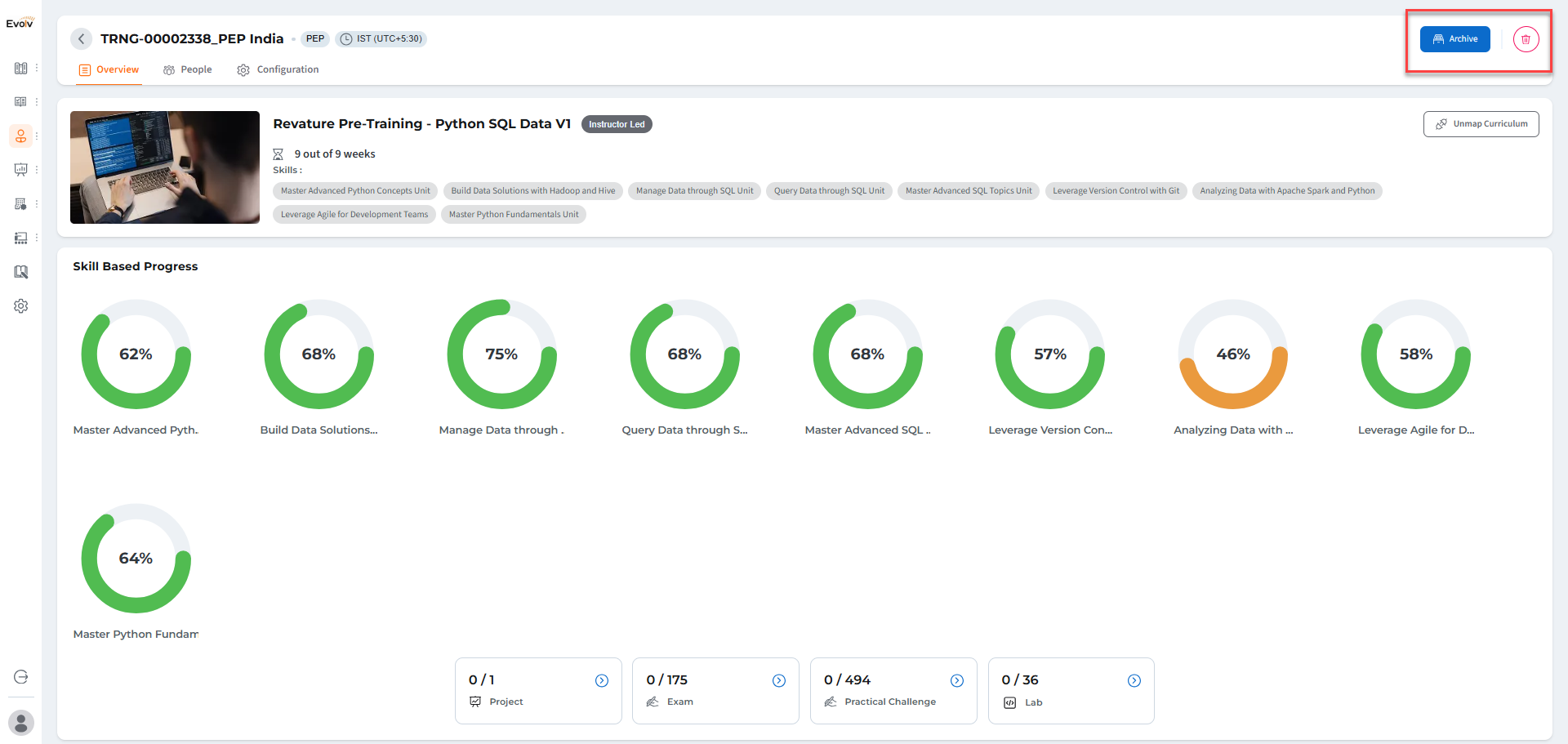Screen dimensions: 1568x744
Task: Click the blue Archive button
Action: point(1454,39)
